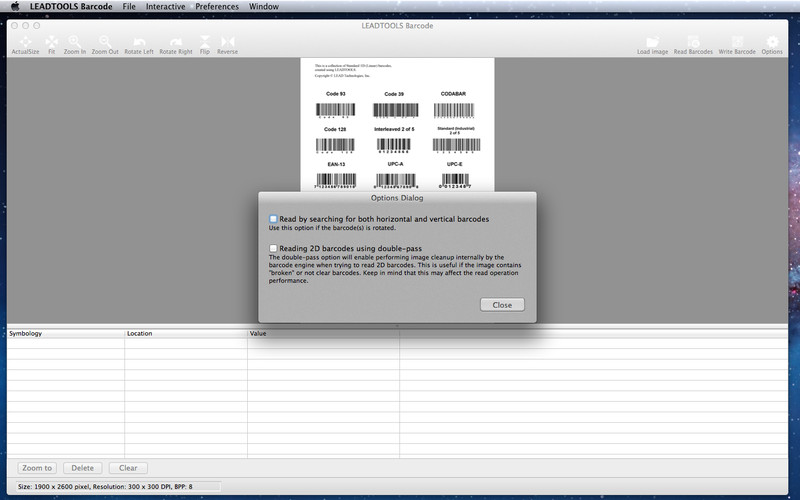Open the Preferences menu

[x=217, y=7]
